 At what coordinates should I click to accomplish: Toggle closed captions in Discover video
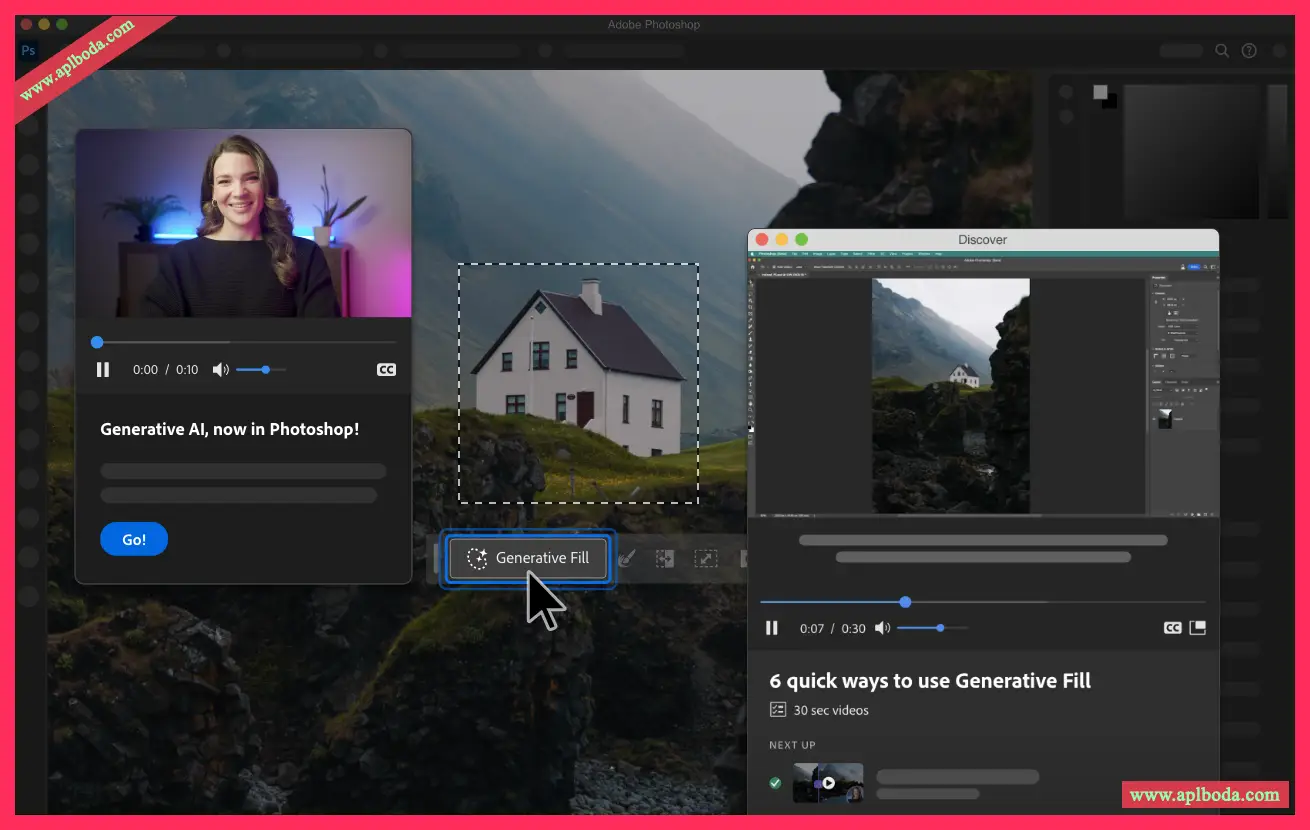[x=1172, y=628]
